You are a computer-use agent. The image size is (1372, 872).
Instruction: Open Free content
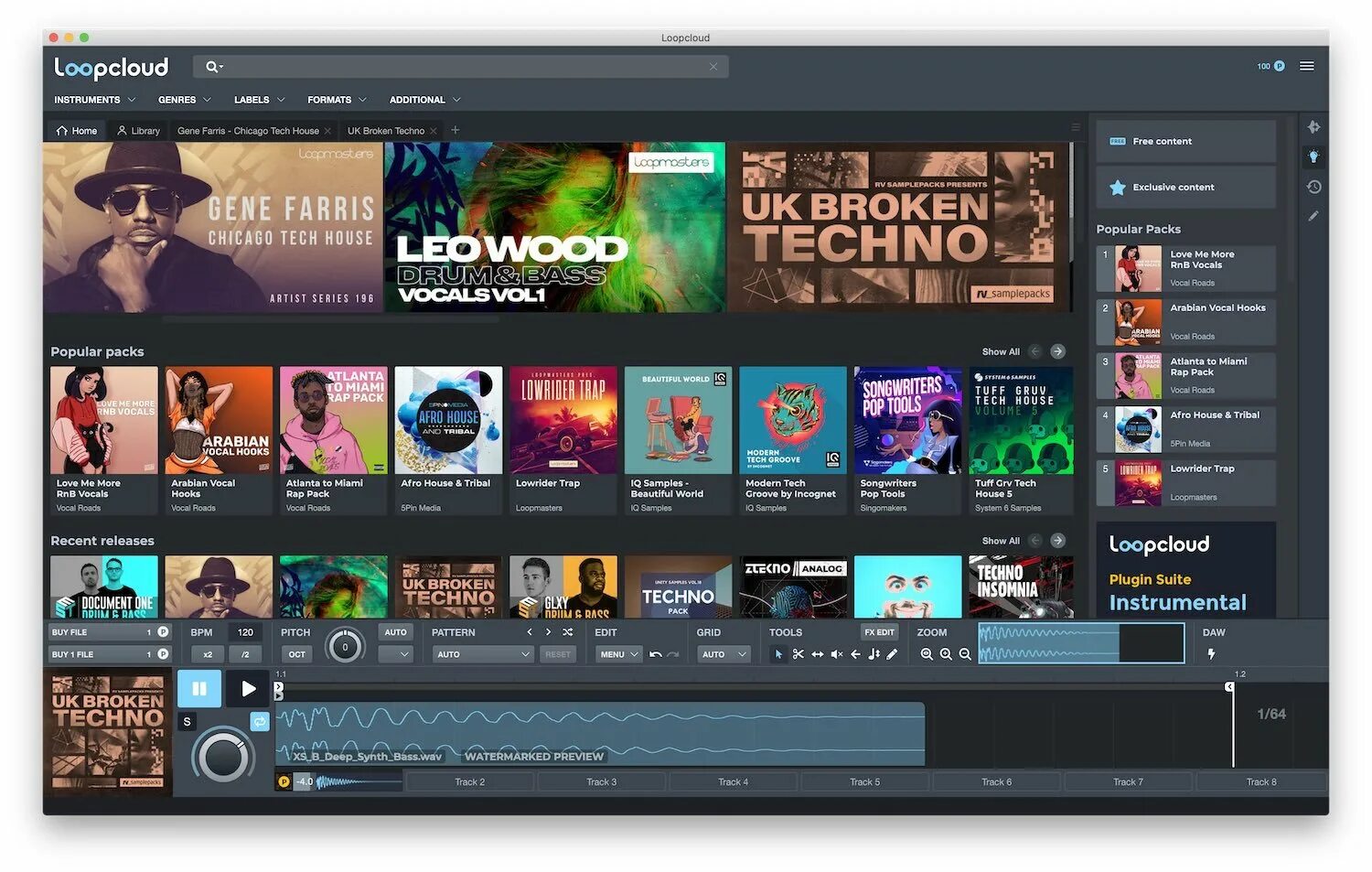click(1185, 141)
